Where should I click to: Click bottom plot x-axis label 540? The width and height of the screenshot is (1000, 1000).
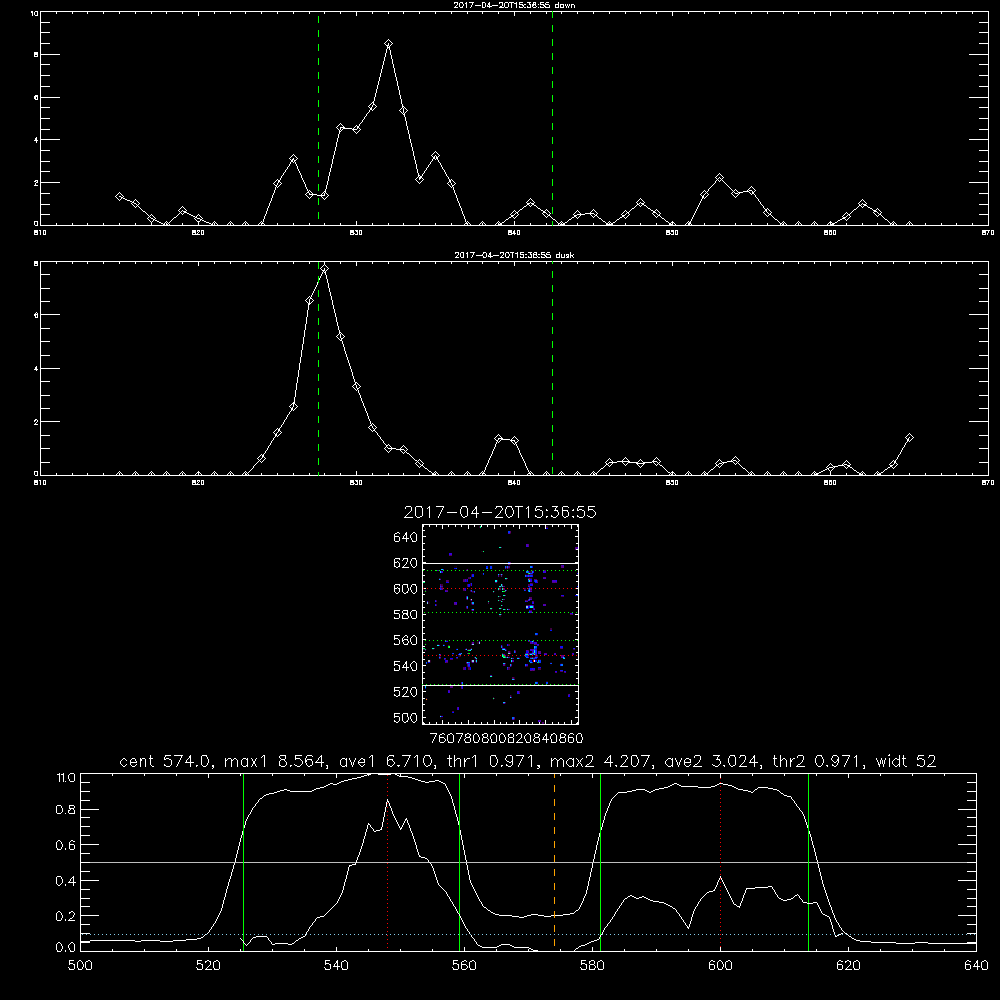(336, 966)
